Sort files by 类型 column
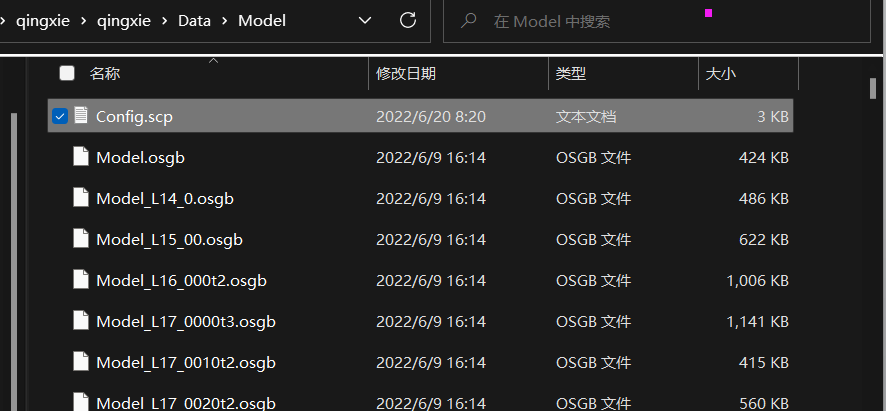The height and width of the screenshot is (411, 886). [571, 73]
